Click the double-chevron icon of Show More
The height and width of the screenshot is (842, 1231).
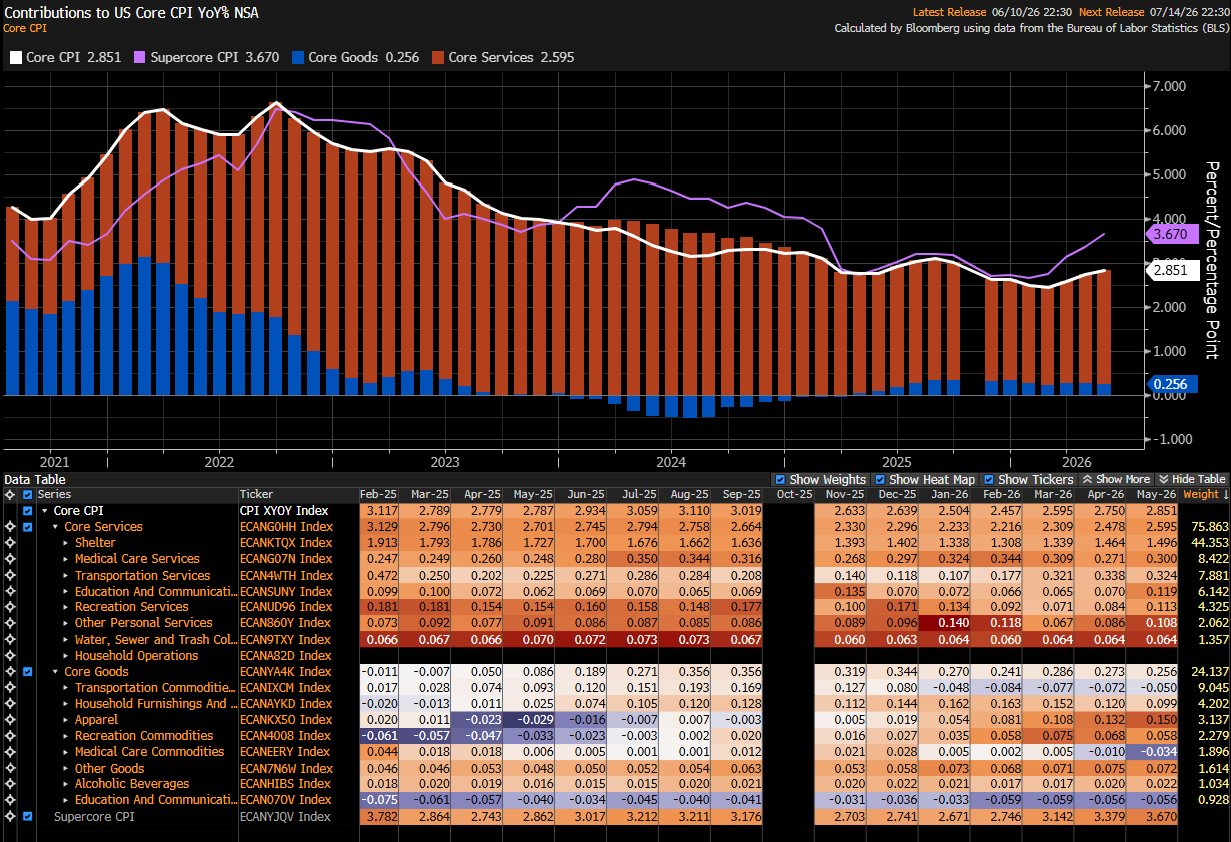[x=1087, y=480]
